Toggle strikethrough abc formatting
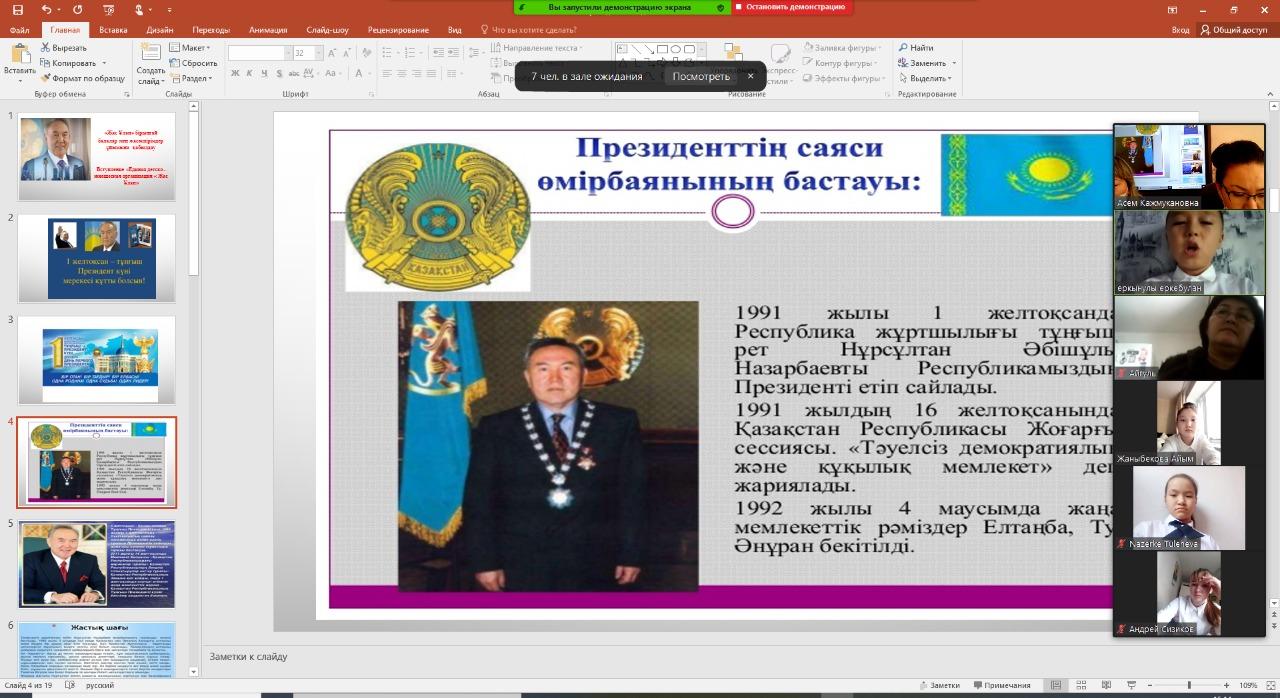The image size is (1280, 698). click(293, 73)
